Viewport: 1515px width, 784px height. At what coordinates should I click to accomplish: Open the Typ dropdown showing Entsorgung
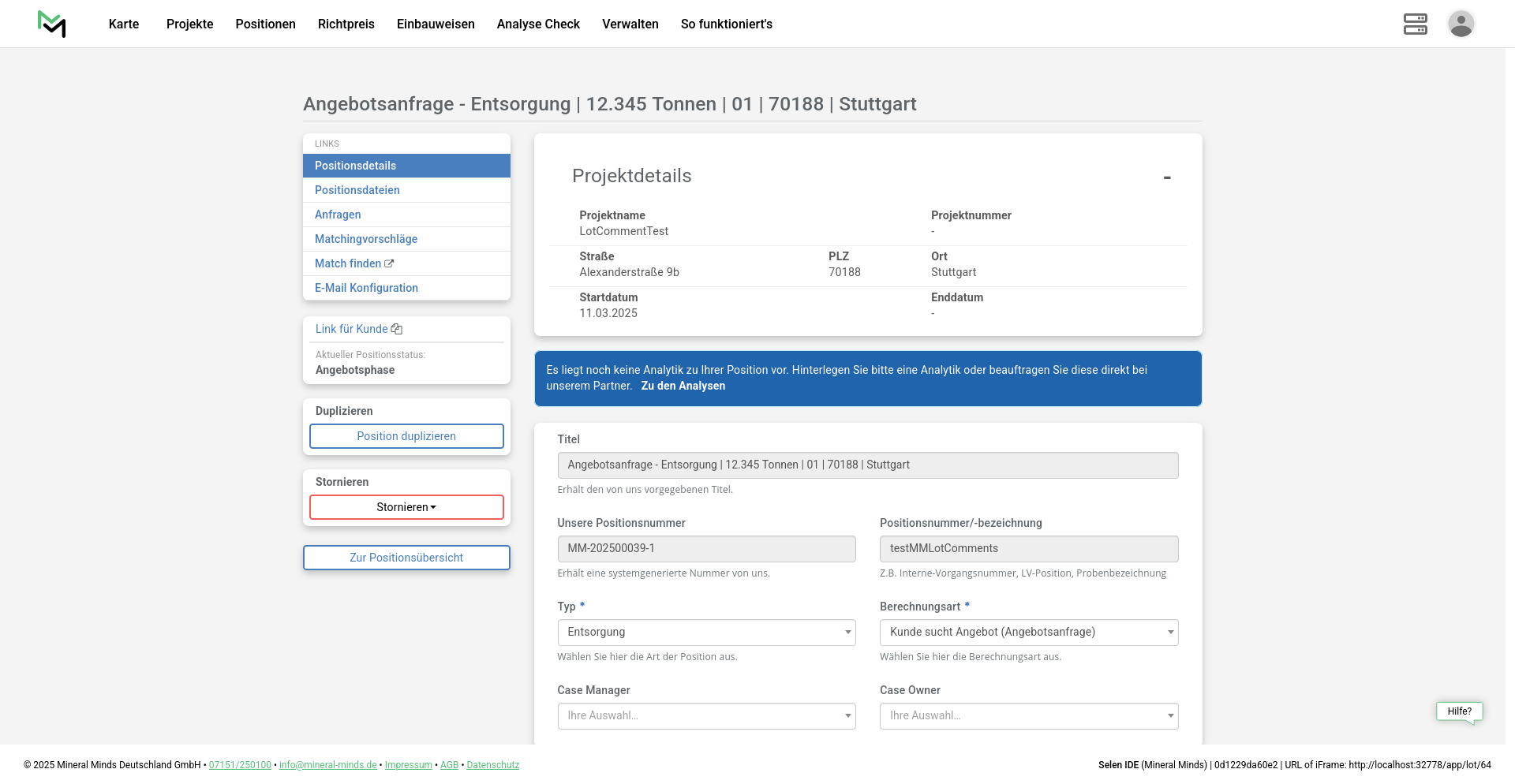point(706,633)
